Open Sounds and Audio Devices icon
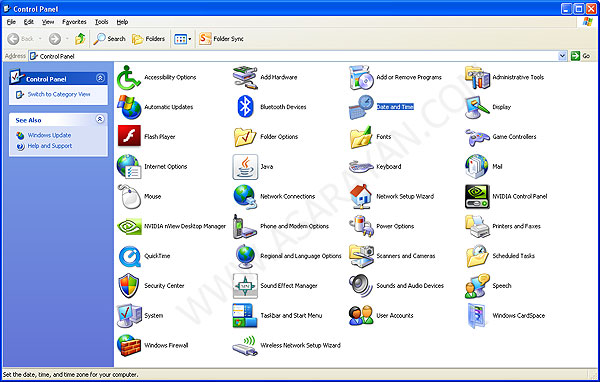Screen dimensions: 600x382 [361, 286]
